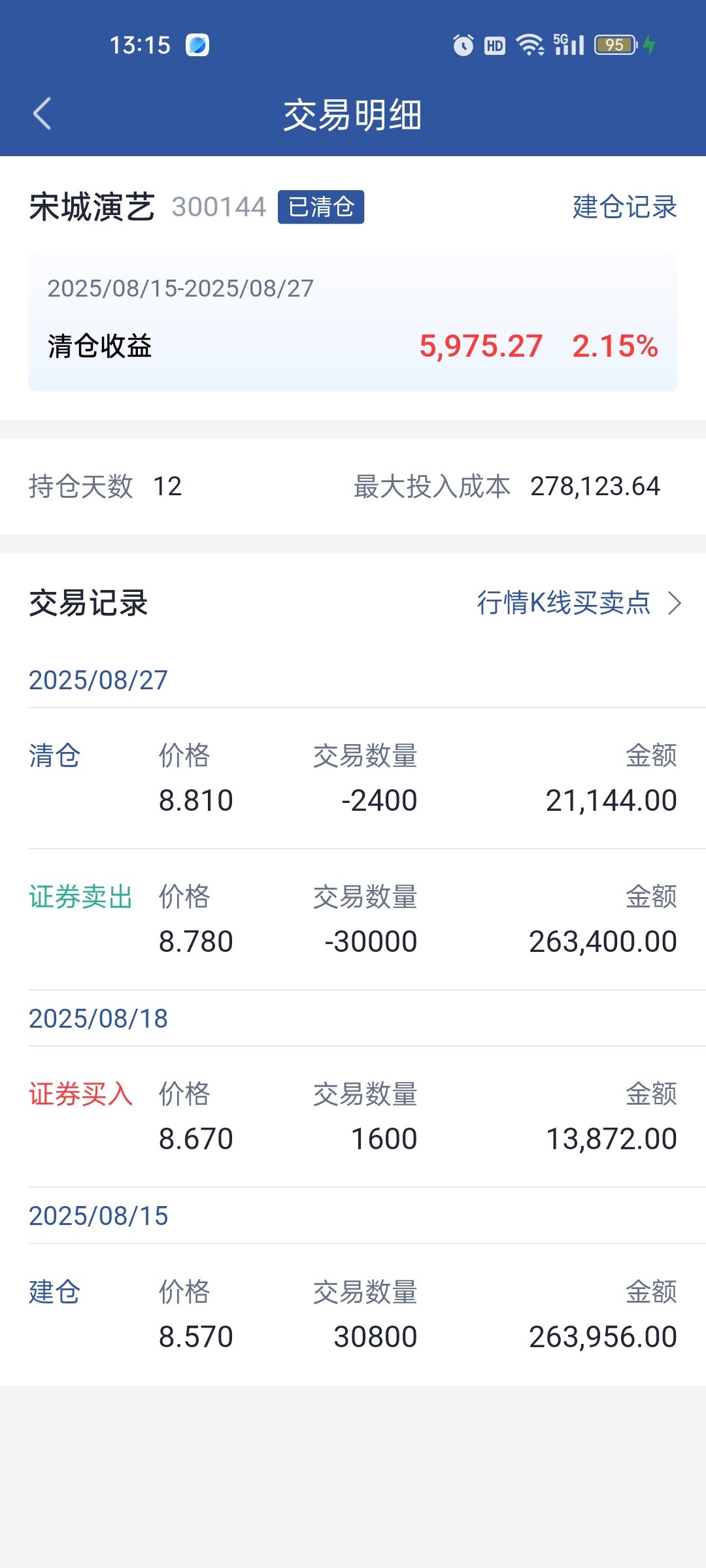Open the 建仓记录 link
Viewport: 706px width, 1568px height.
624,207
